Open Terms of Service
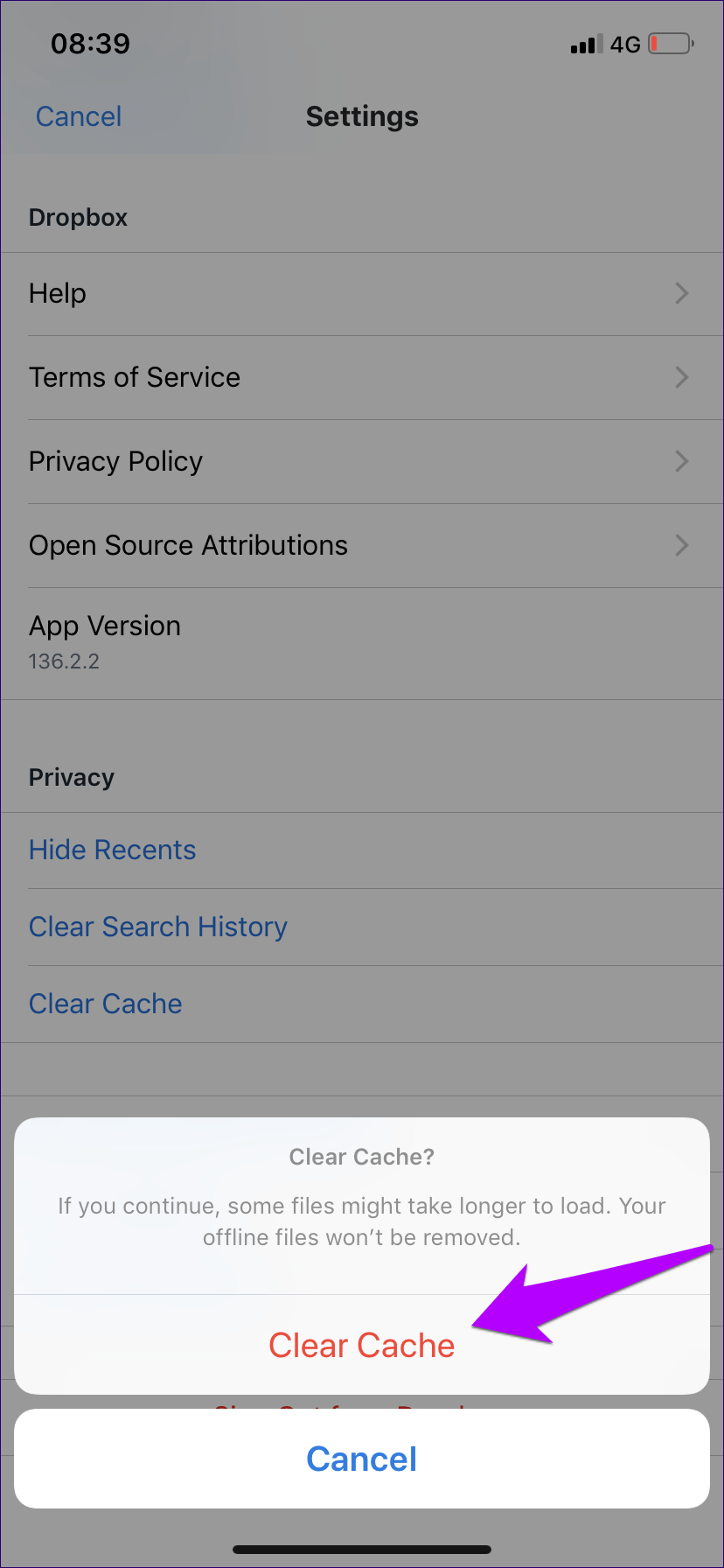The height and width of the screenshot is (1568, 724). 135,377
